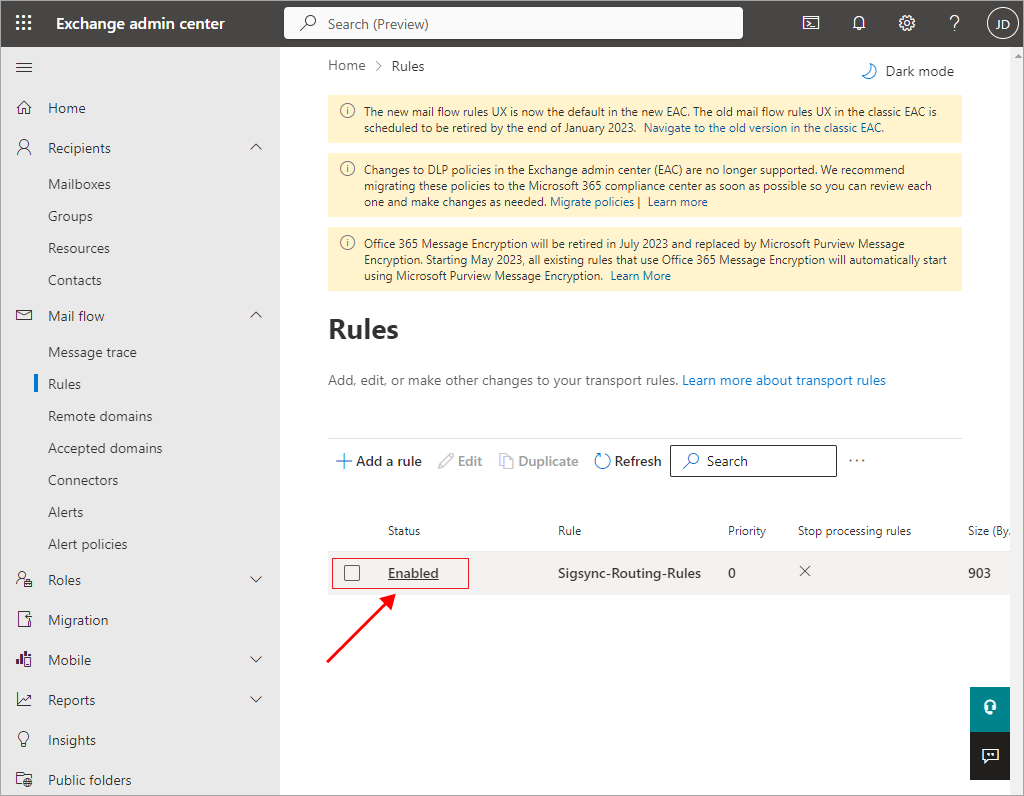The width and height of the screenshot is (1024, 796).
Task: Select Rules in the sidebar
Action: (x=64, y=384)
